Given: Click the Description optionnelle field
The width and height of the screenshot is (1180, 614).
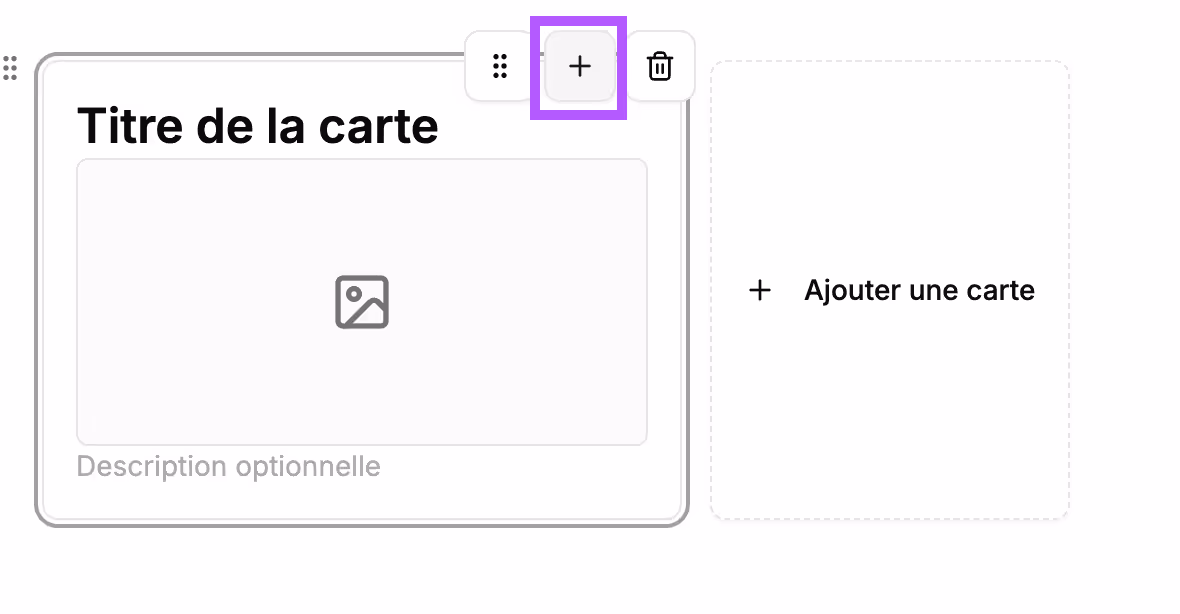Looking at the screenshot, I should pyautogui.click(x=228, y=466).
